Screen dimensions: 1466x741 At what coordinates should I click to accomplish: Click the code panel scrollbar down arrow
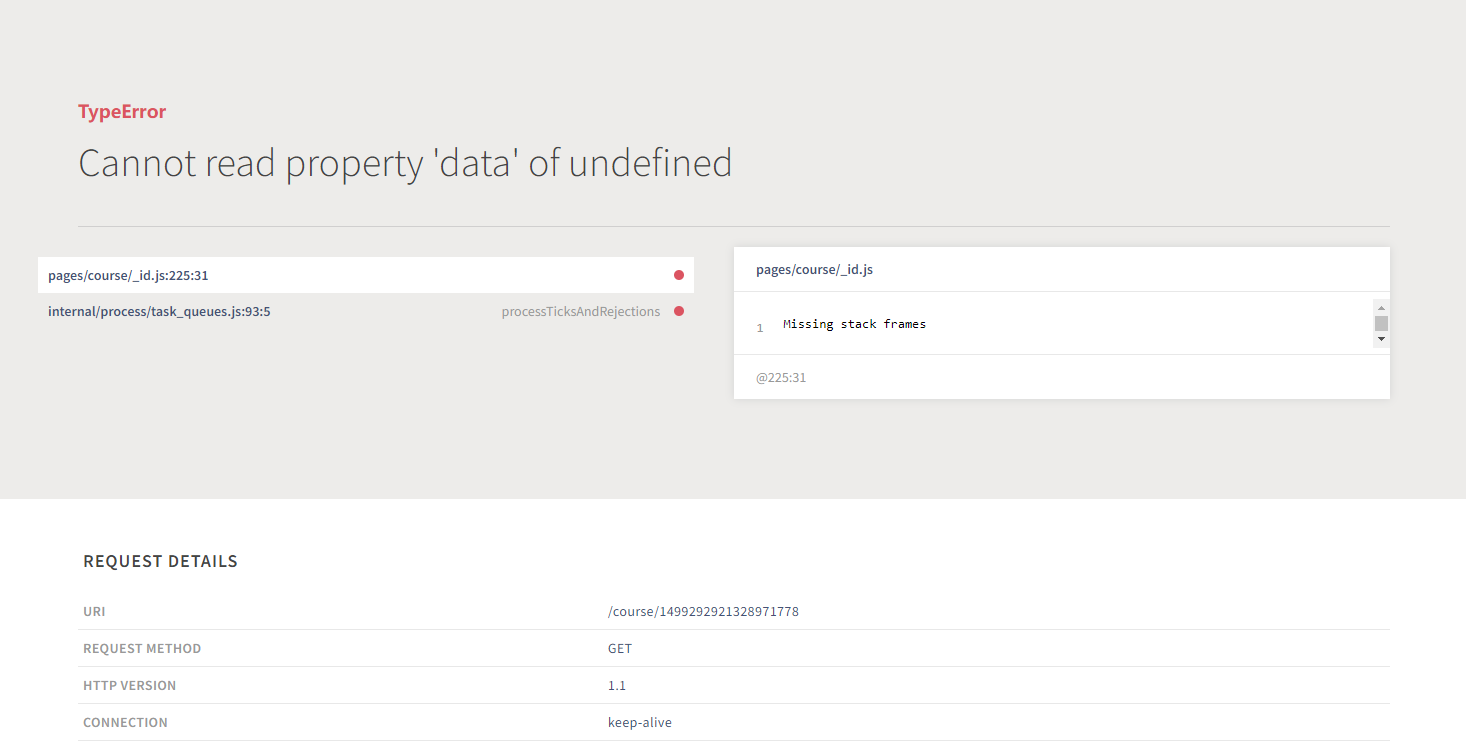coord(1382,339)
